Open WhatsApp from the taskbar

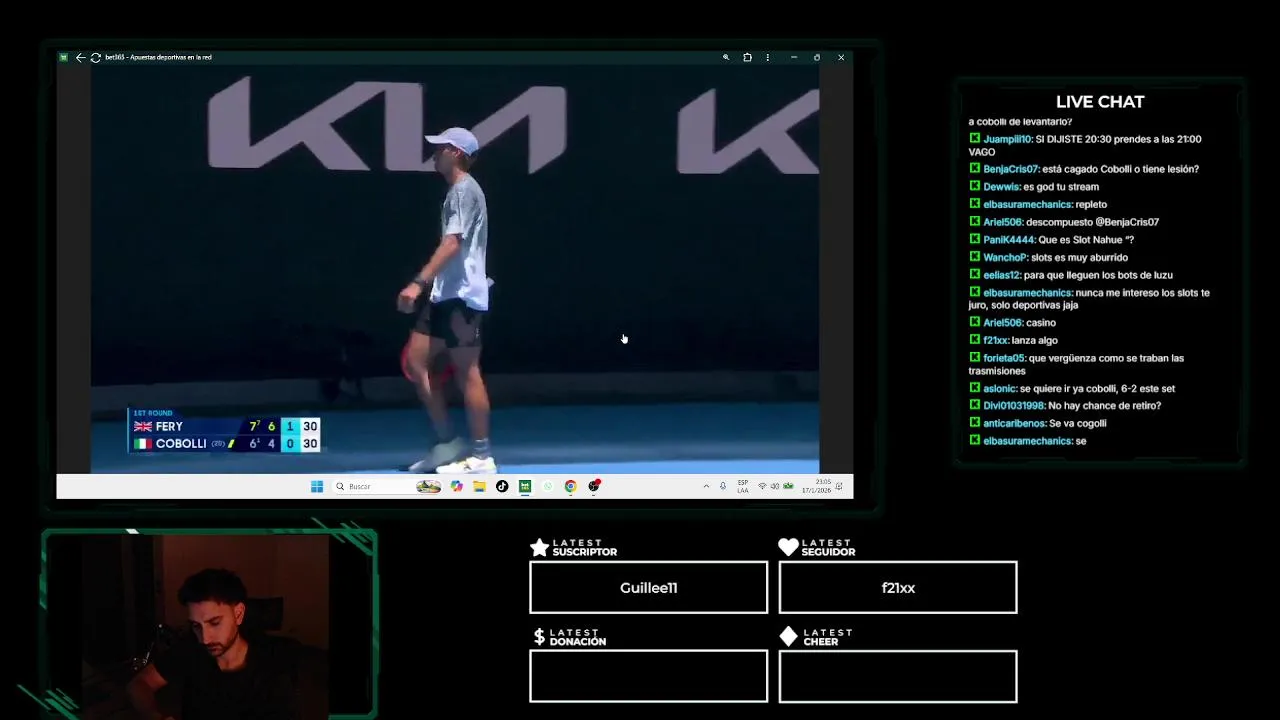pyautogui.click(x=547, y=486)
